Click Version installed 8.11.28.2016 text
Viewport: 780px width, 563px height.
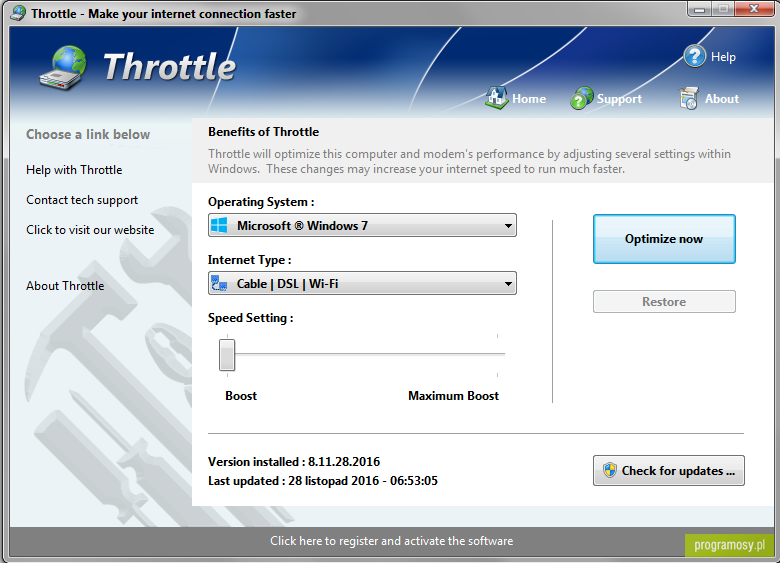(294, 462)
